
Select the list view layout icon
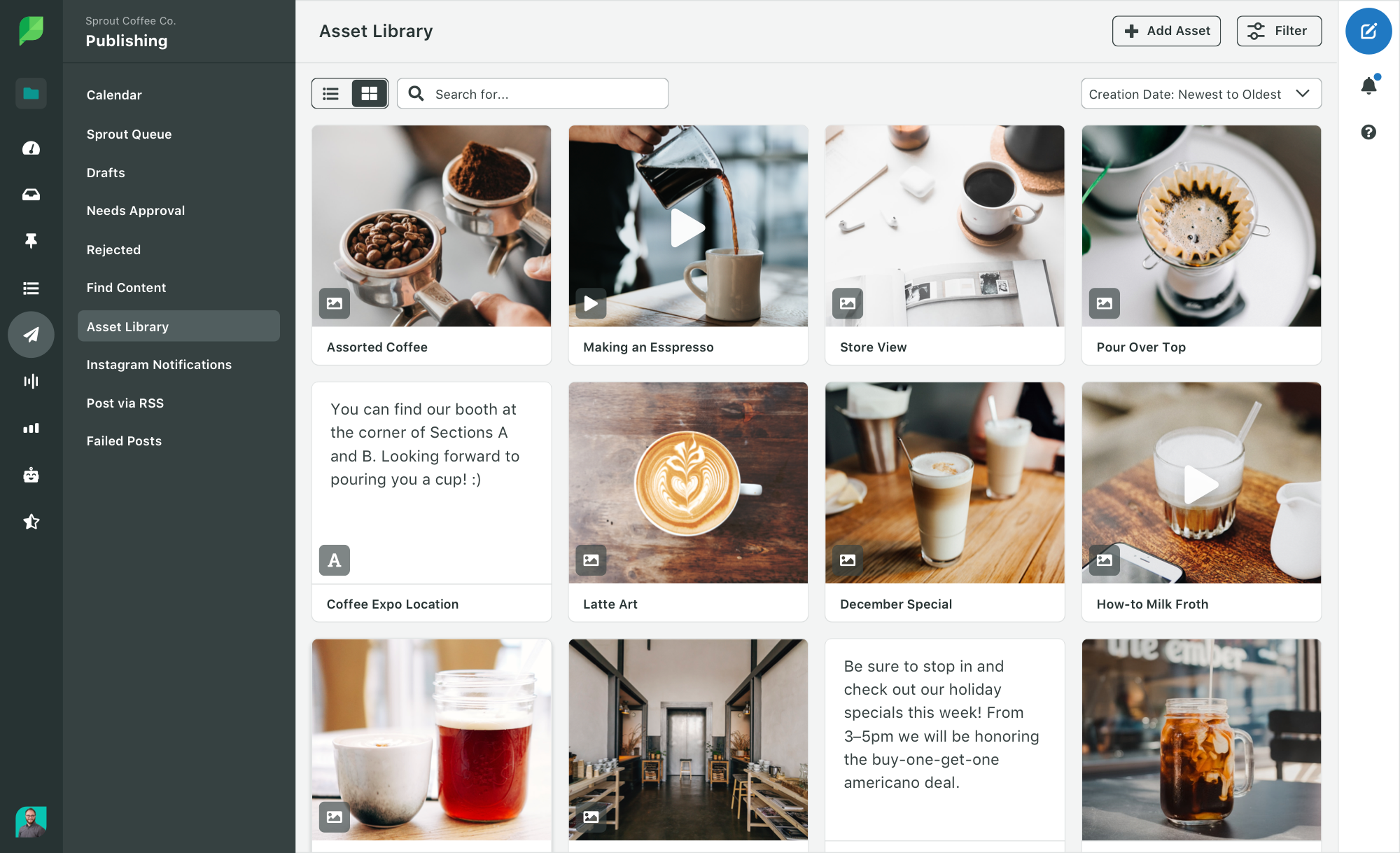click(331, 93)
